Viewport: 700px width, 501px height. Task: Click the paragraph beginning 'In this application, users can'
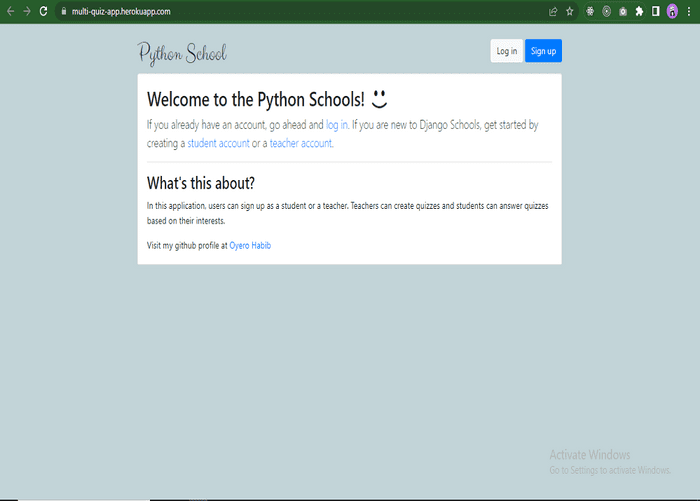tap(348, 213)
